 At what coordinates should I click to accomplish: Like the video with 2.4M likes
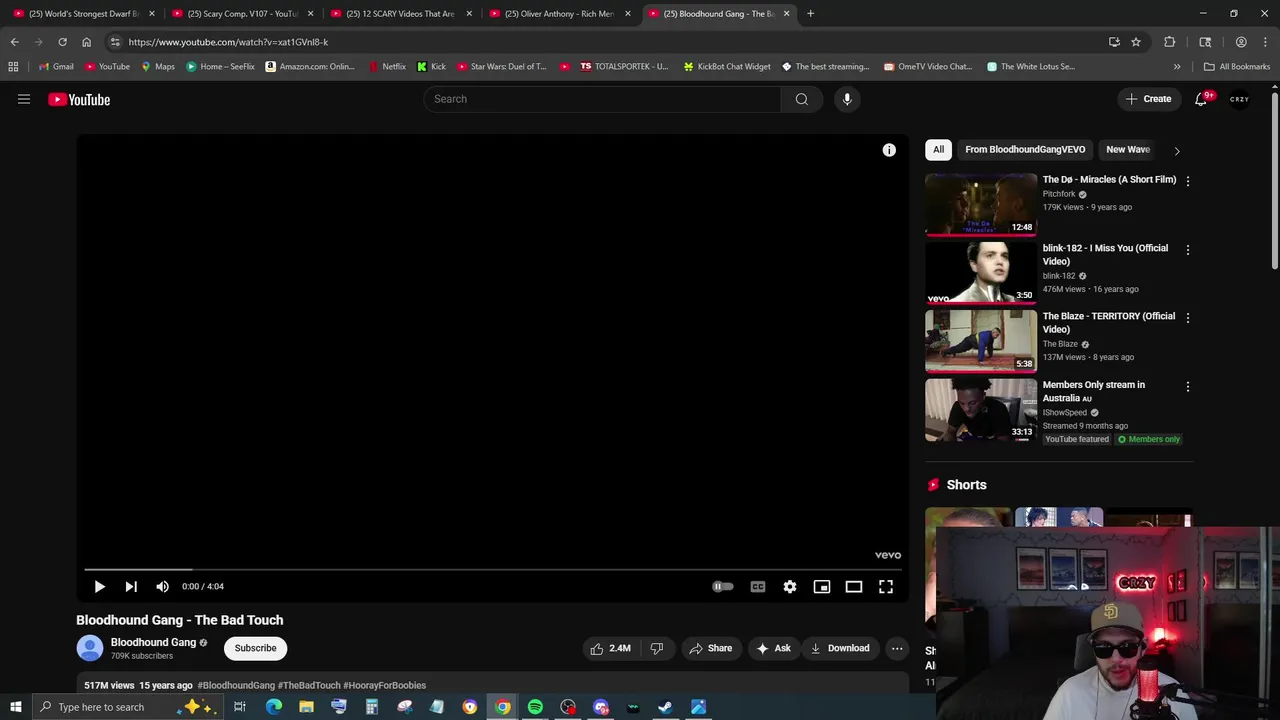coord(611,648)
